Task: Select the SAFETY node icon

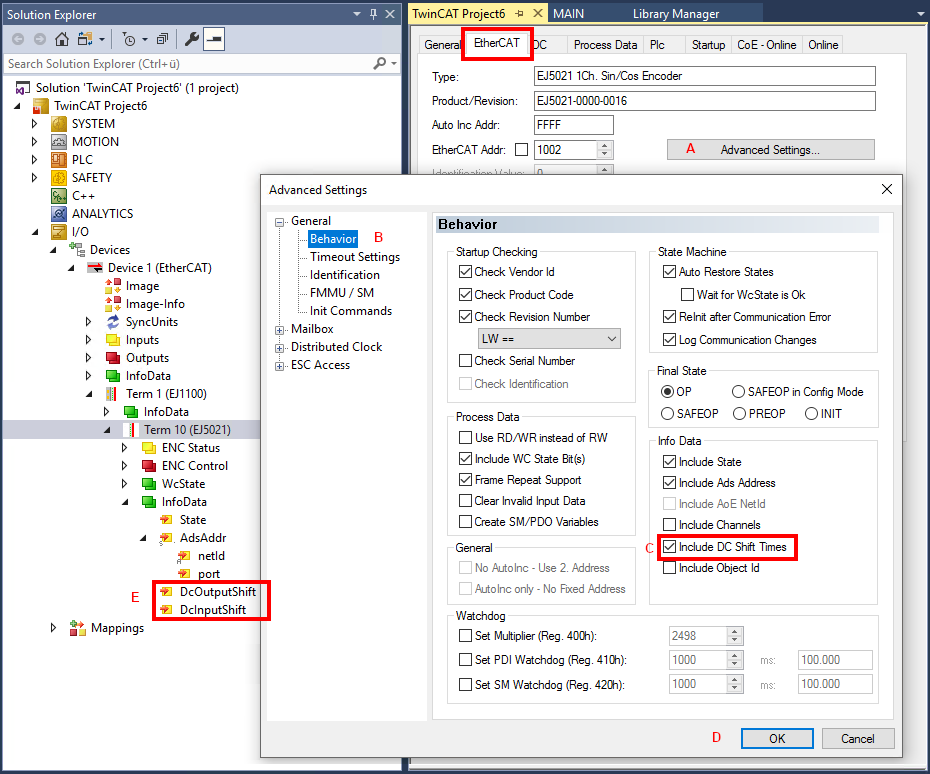Action: pyautogui.click(x=59, y=178)
